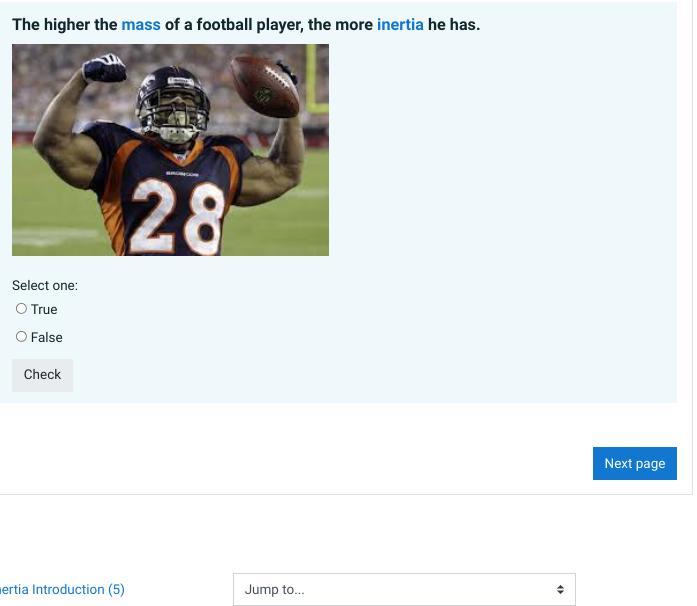Click the "True" answer label text
697x606 pixels.
(x=44, y=309)
